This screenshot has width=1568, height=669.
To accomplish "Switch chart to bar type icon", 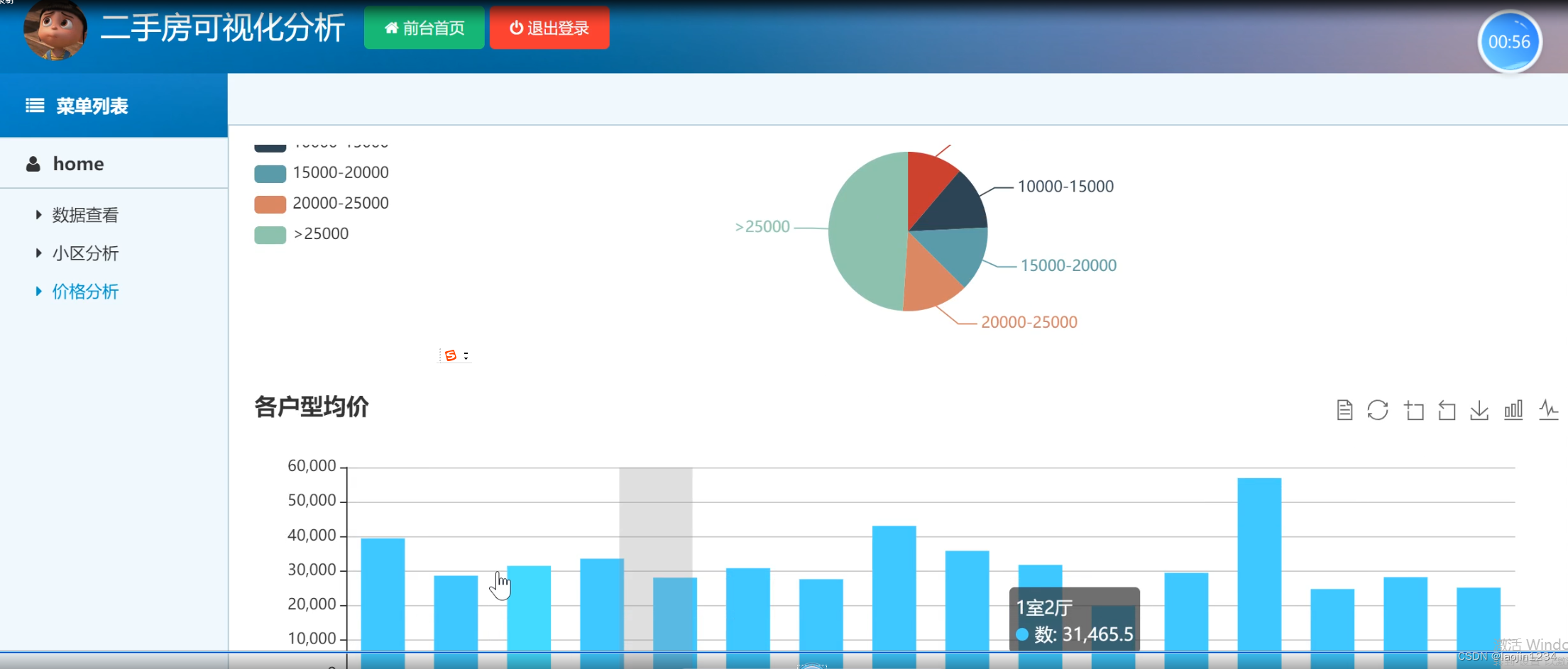I will [1513, 410].
